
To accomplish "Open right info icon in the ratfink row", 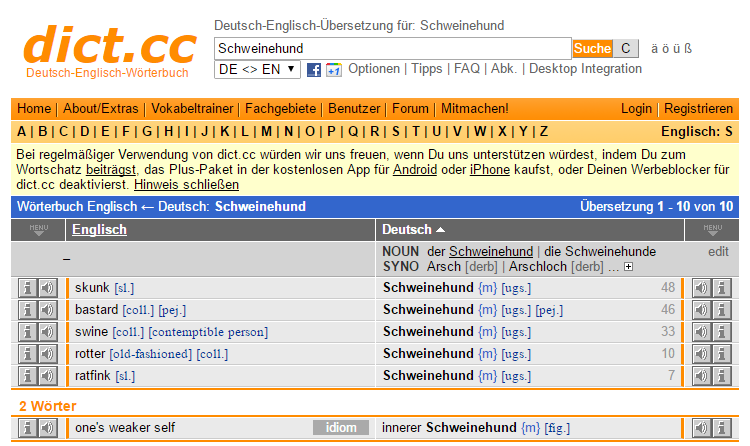I will coord(722,376).
